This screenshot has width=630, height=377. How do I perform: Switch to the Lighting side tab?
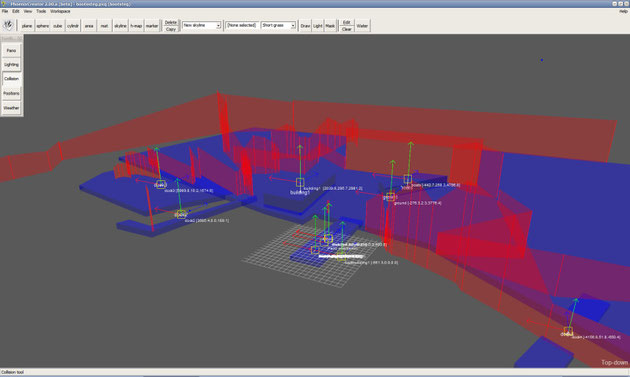point(11,65)
